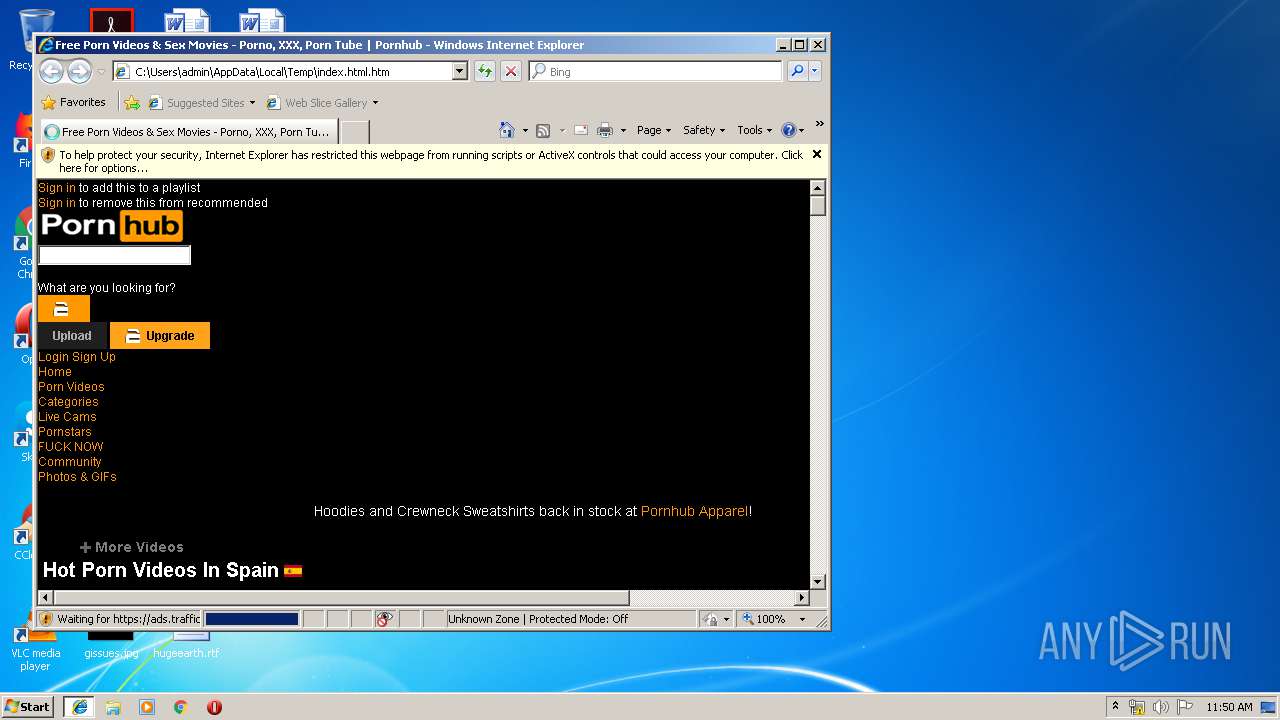The image size is (1280, 720).
Task: Click the More Videos link
Action: pyautogui.click(x=132, y=547)
